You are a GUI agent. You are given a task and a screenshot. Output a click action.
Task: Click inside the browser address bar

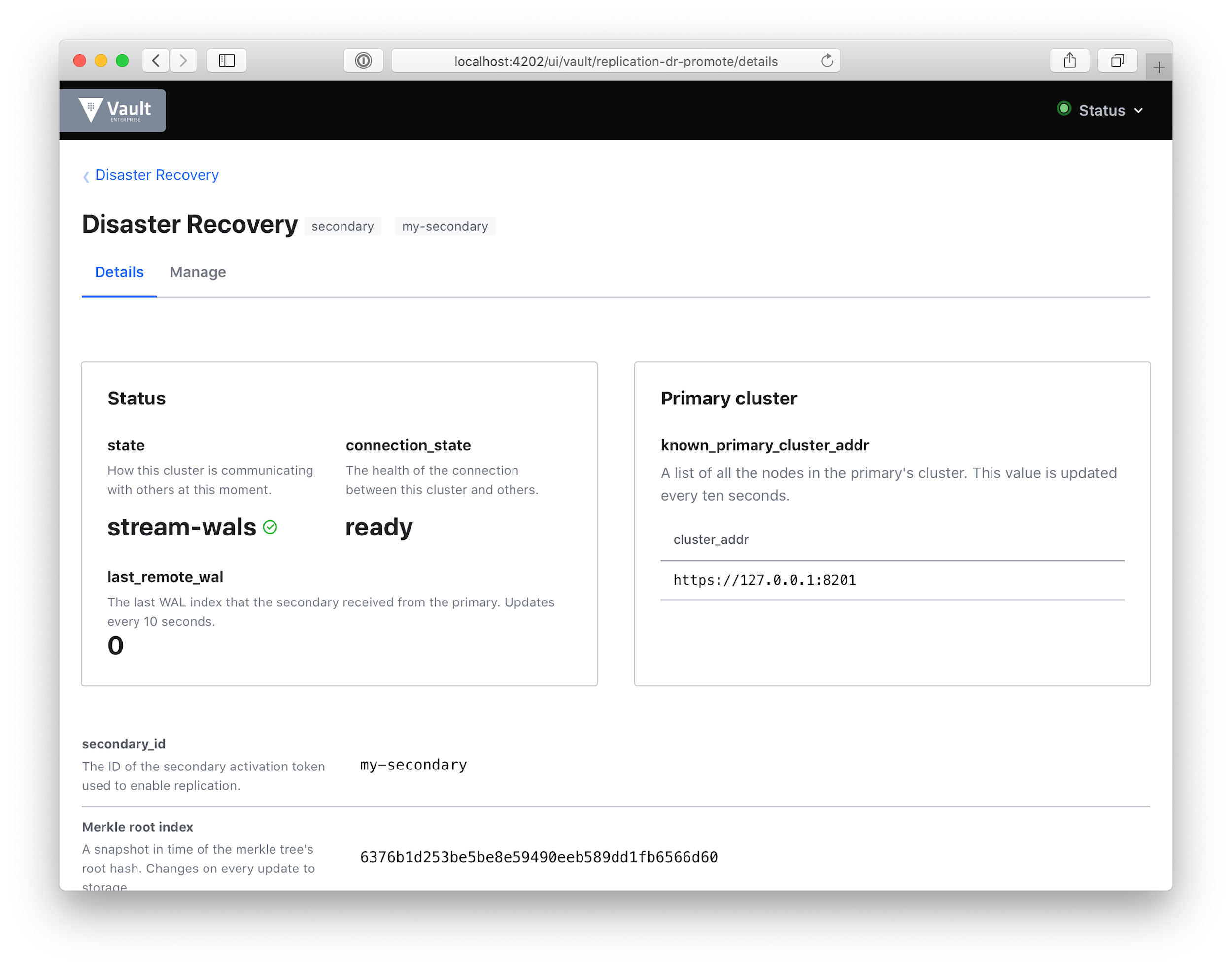615,61
